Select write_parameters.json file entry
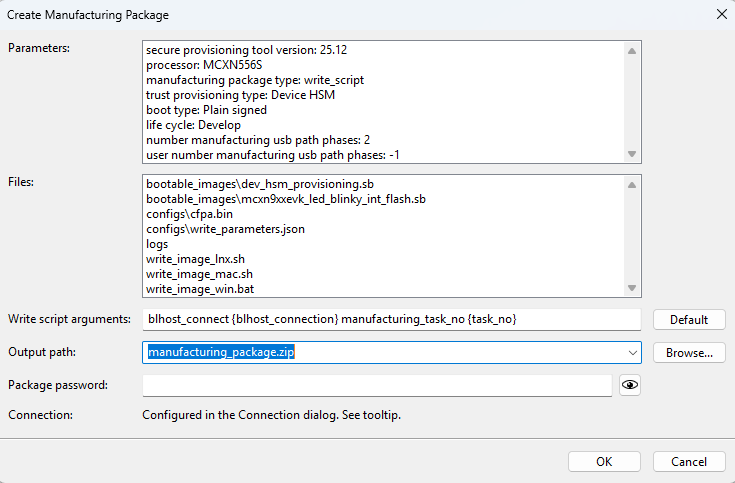 [x=225, y=229]
